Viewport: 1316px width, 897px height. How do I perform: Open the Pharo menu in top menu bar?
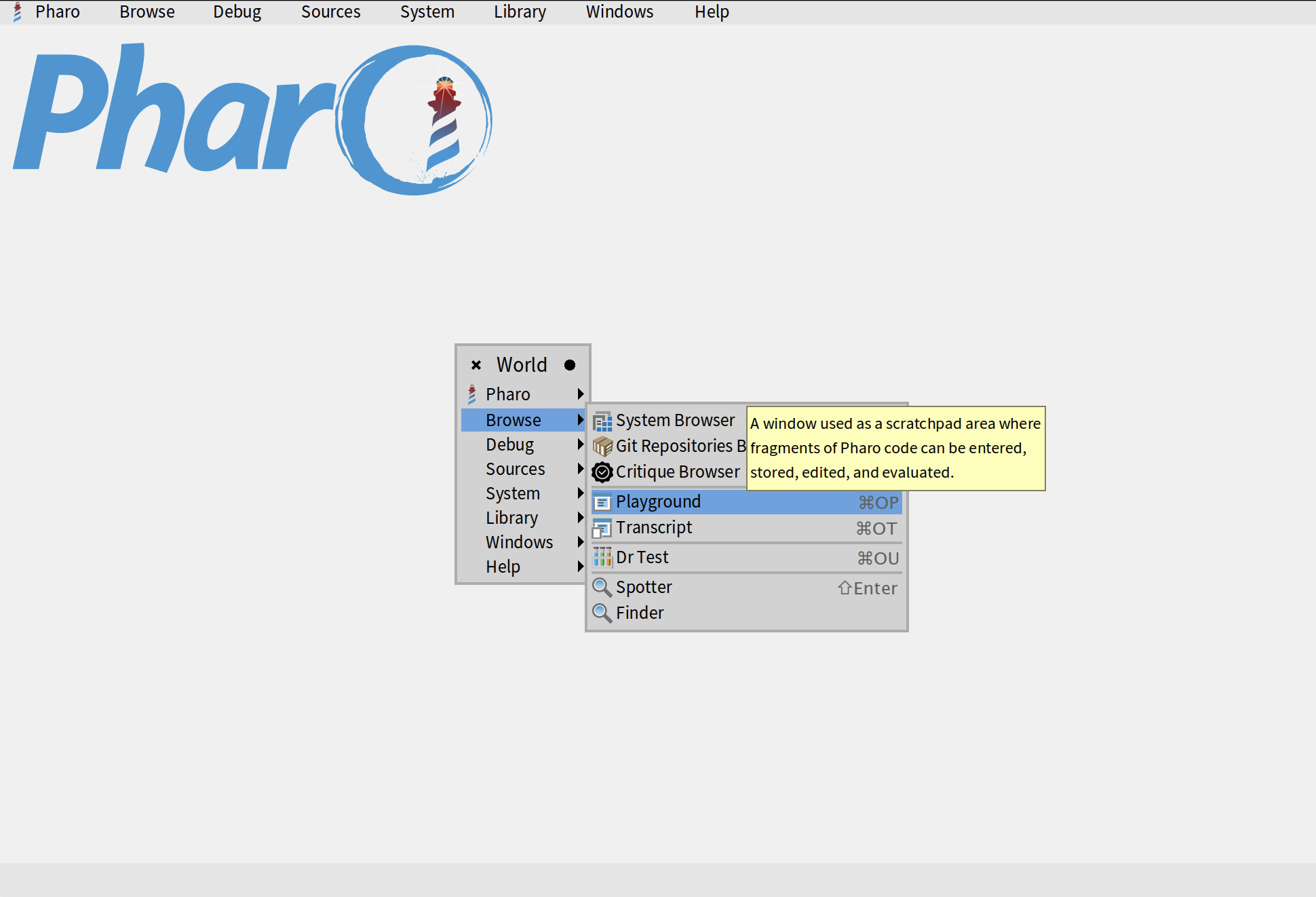[x=57, y=12]
